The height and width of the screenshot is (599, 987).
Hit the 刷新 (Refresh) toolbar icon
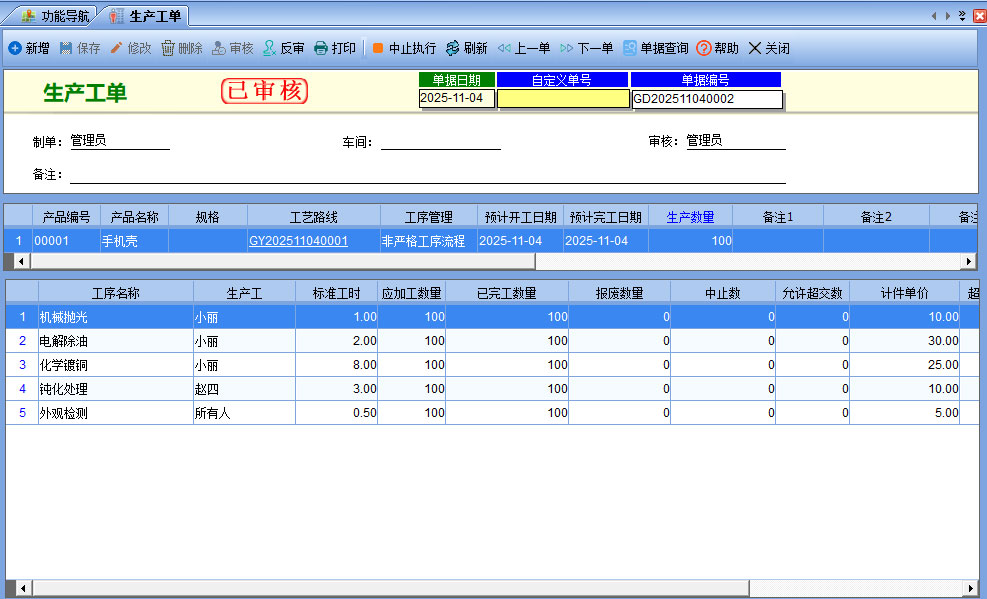point(453,48)
